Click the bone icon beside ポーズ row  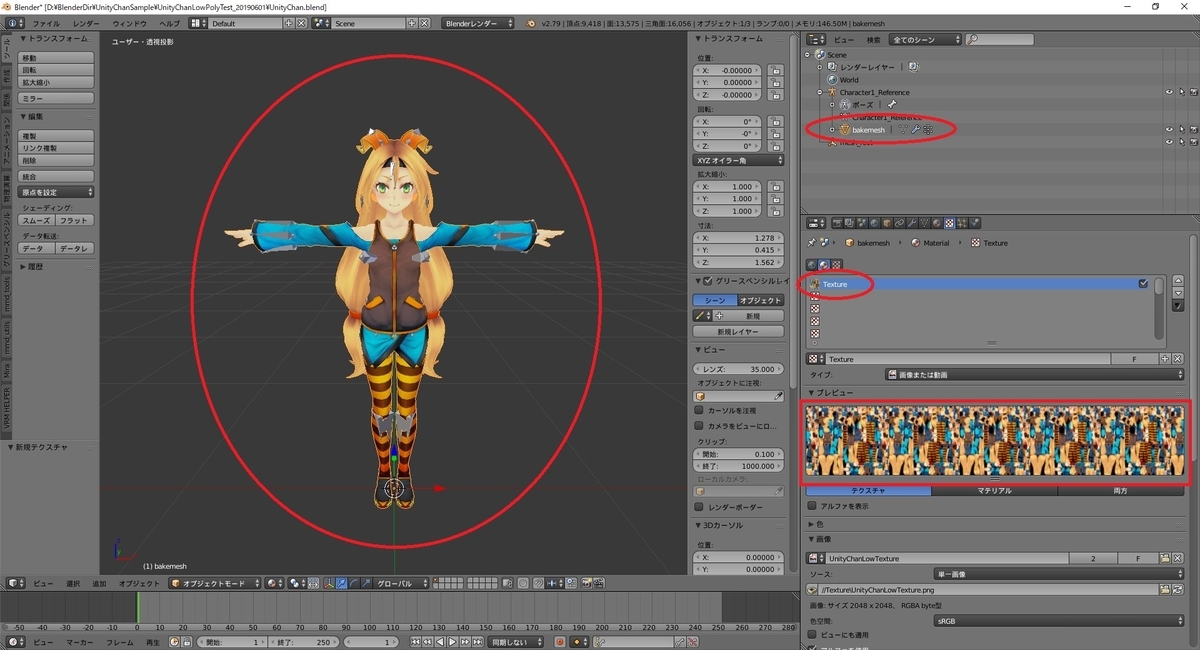pyautogui.click(x=892, y=104)
